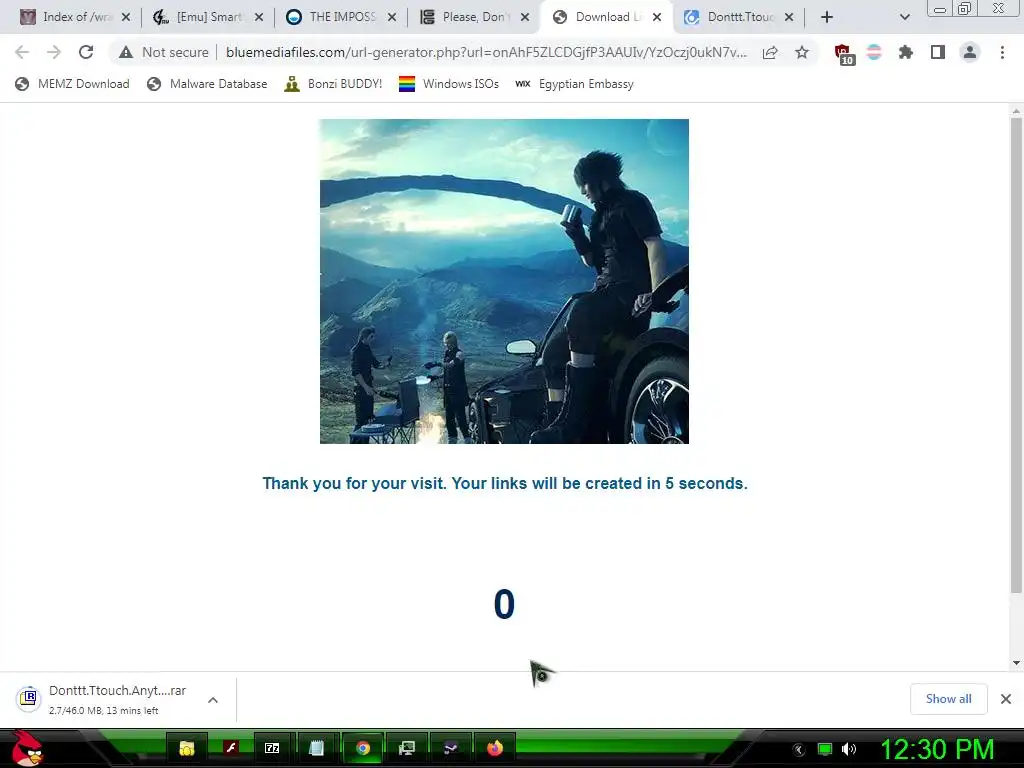Open the computer monitor taskbar icon
This screenshot has width=1024, height=768.
click(406, 748)
